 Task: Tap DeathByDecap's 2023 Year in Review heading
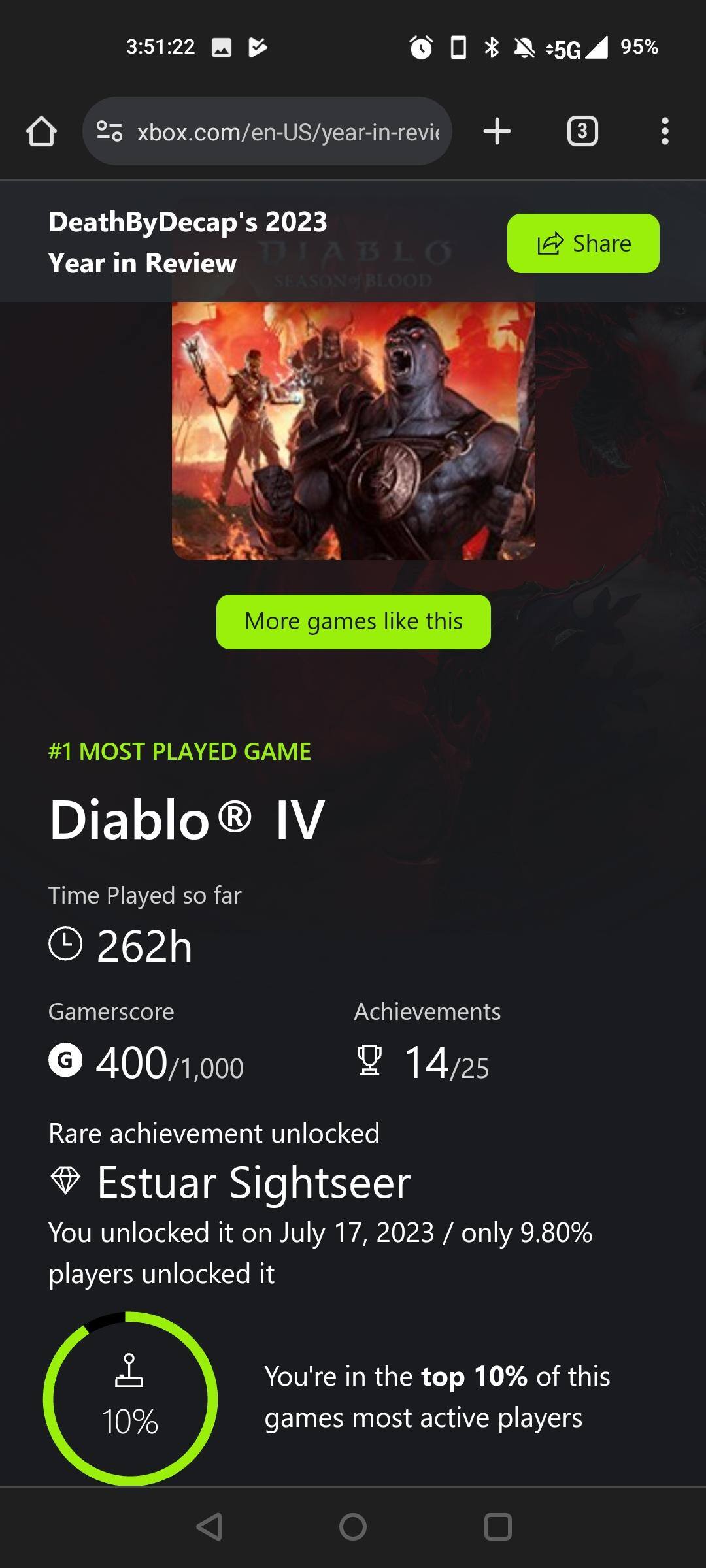click(188, 242)
